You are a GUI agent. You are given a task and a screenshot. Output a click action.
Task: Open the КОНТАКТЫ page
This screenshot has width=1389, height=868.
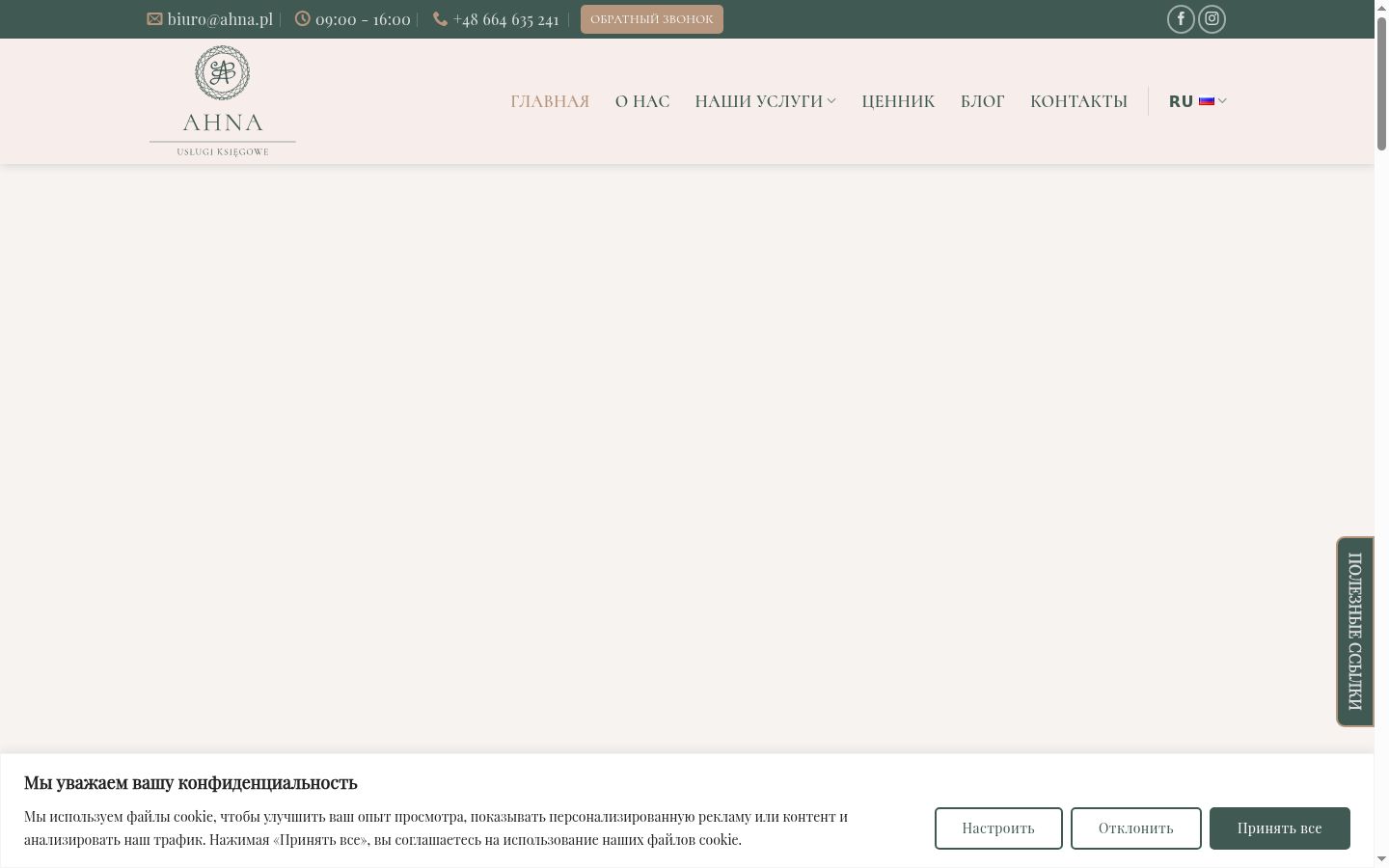tap(1078, 101)
